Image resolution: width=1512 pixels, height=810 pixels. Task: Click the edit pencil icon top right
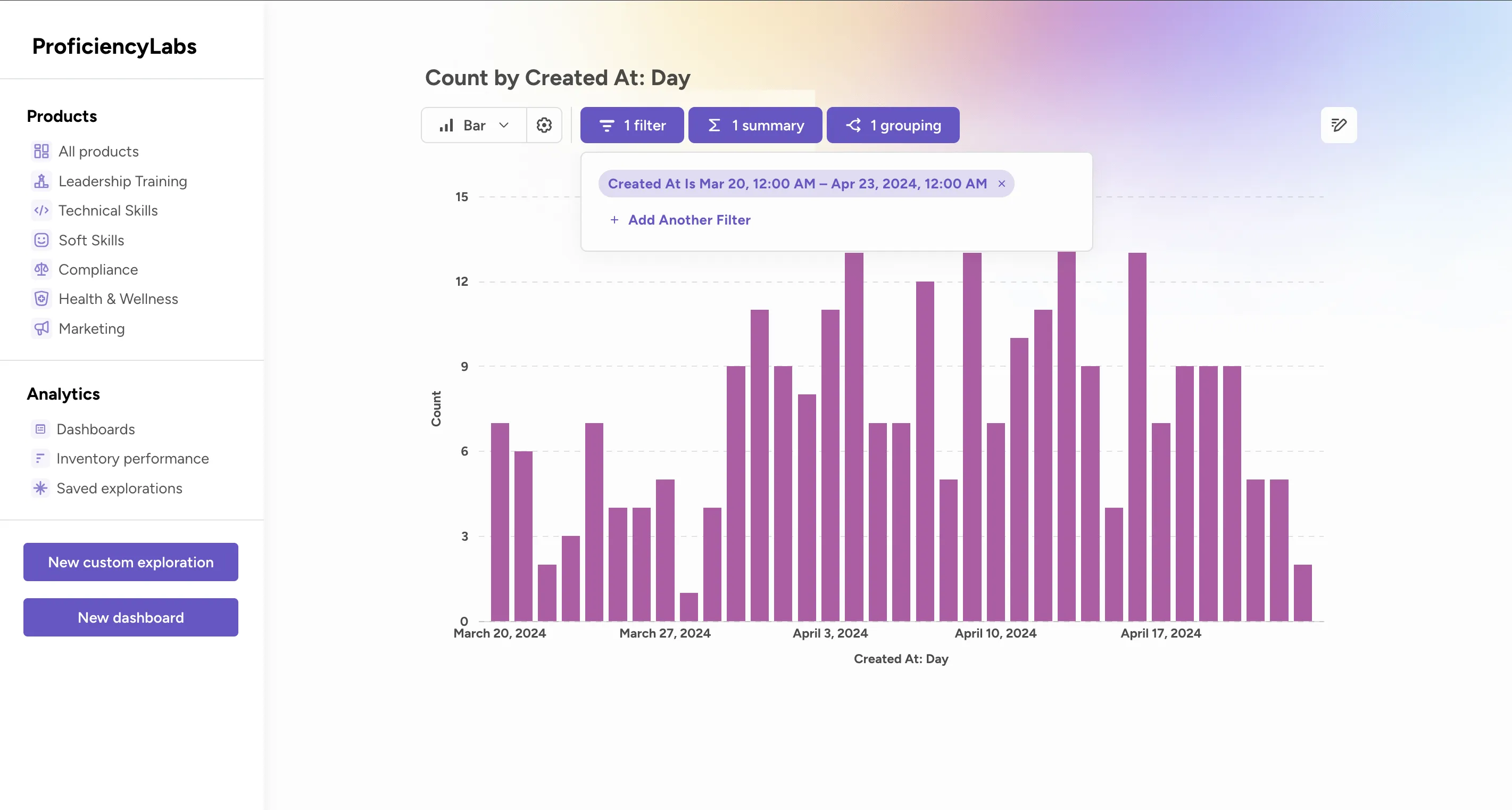click(x=1339, y=125)
